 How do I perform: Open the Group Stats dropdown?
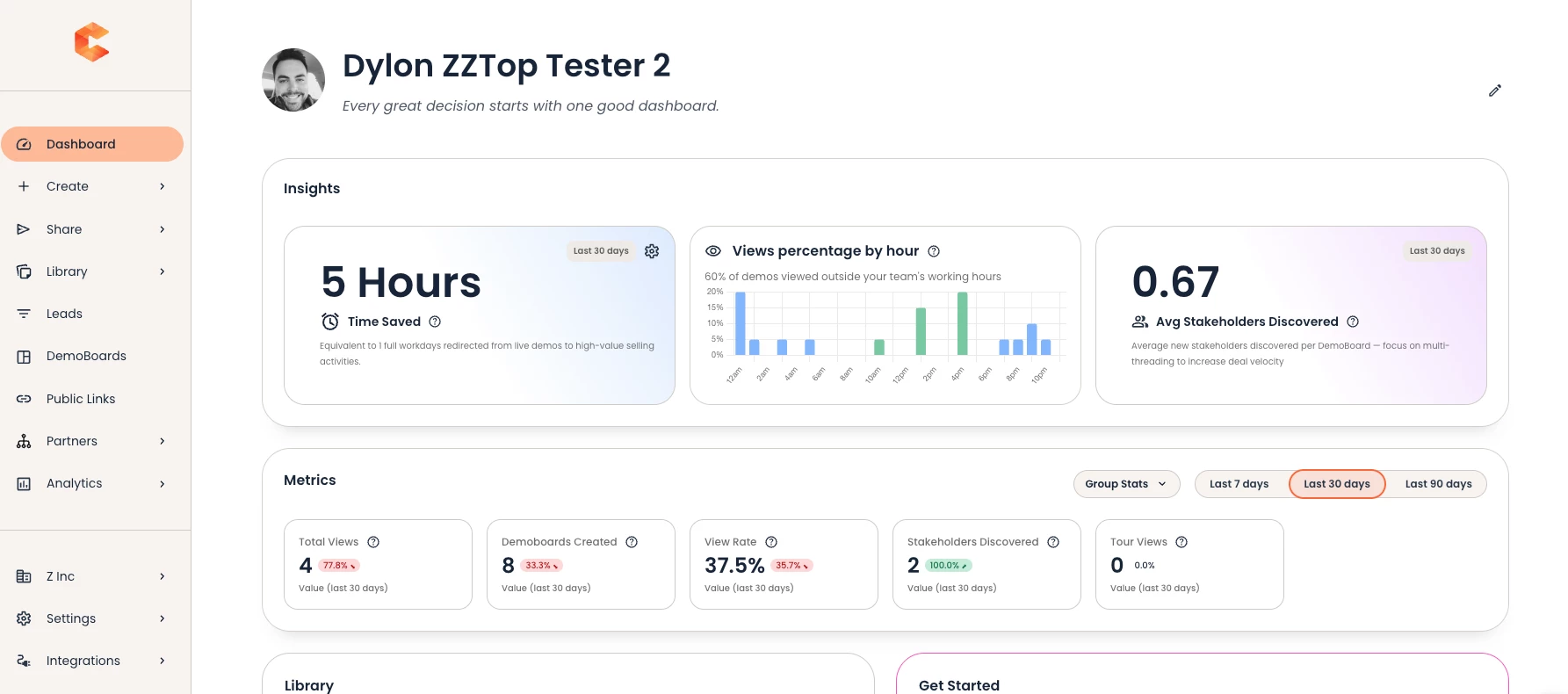coord(1126,484)
